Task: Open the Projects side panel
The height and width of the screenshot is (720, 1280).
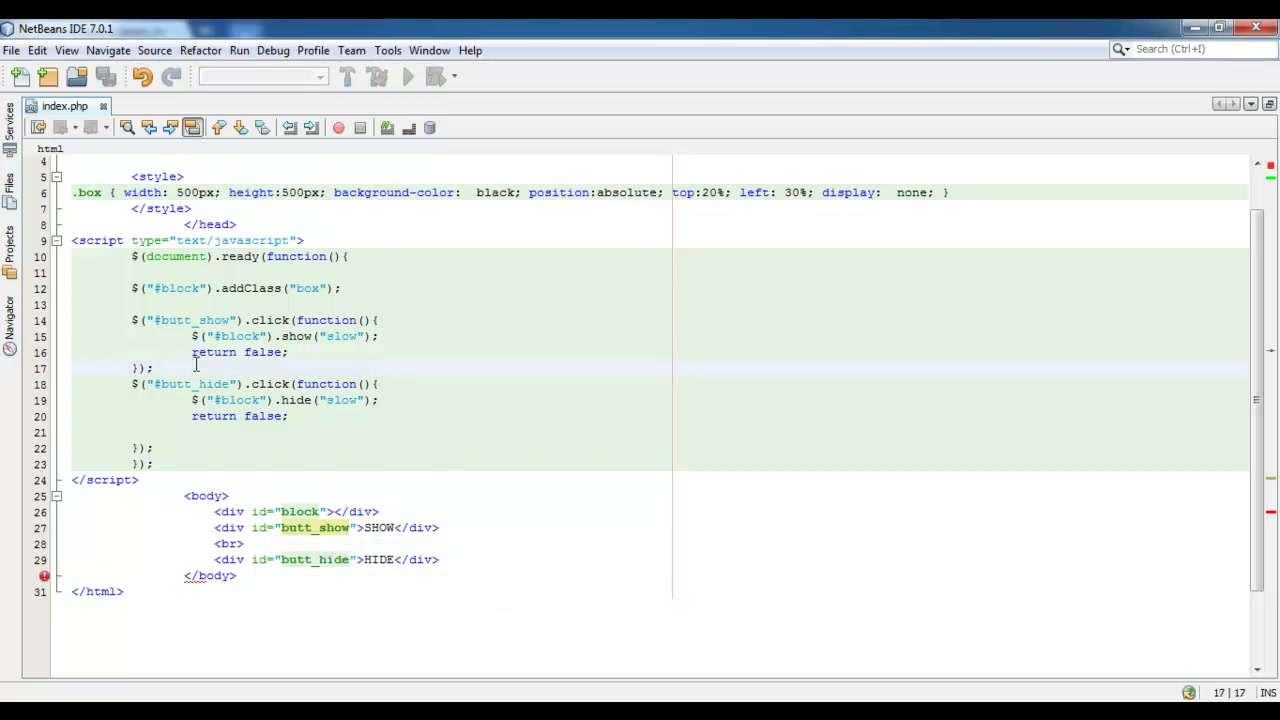Action: (x=10, y=252)
